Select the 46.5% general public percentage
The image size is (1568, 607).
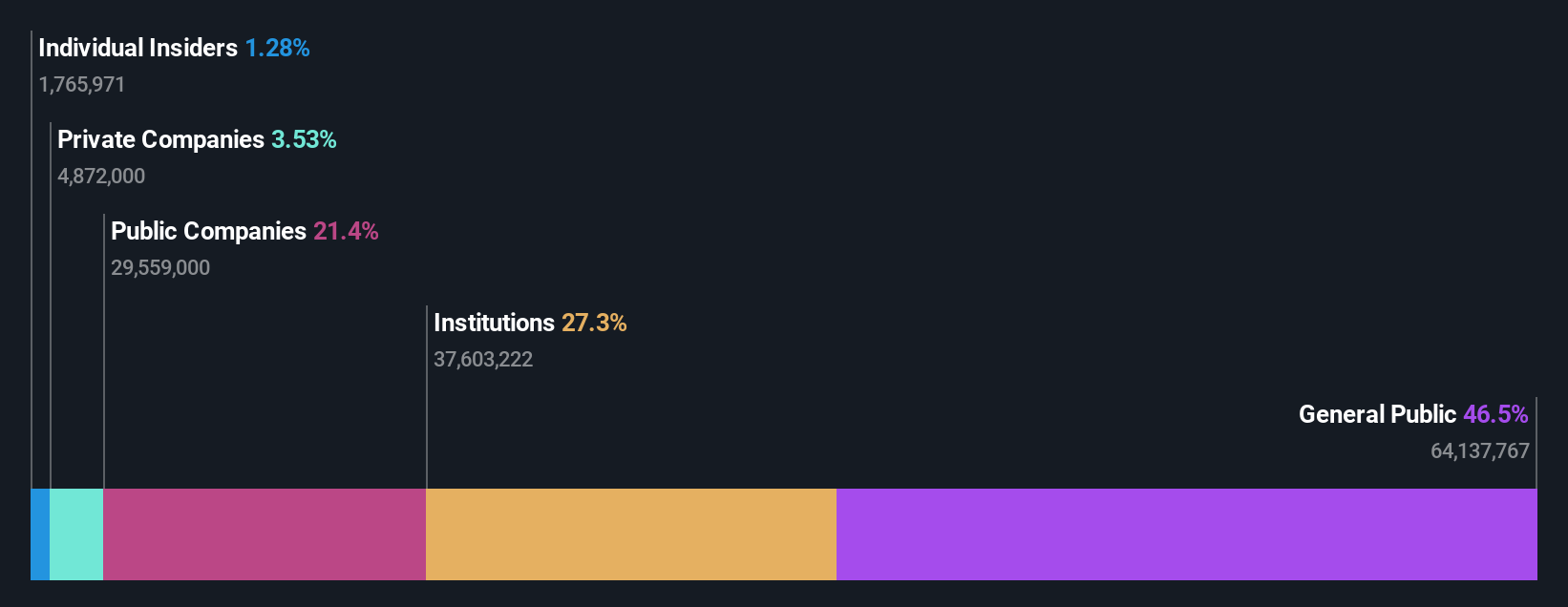1495,414
